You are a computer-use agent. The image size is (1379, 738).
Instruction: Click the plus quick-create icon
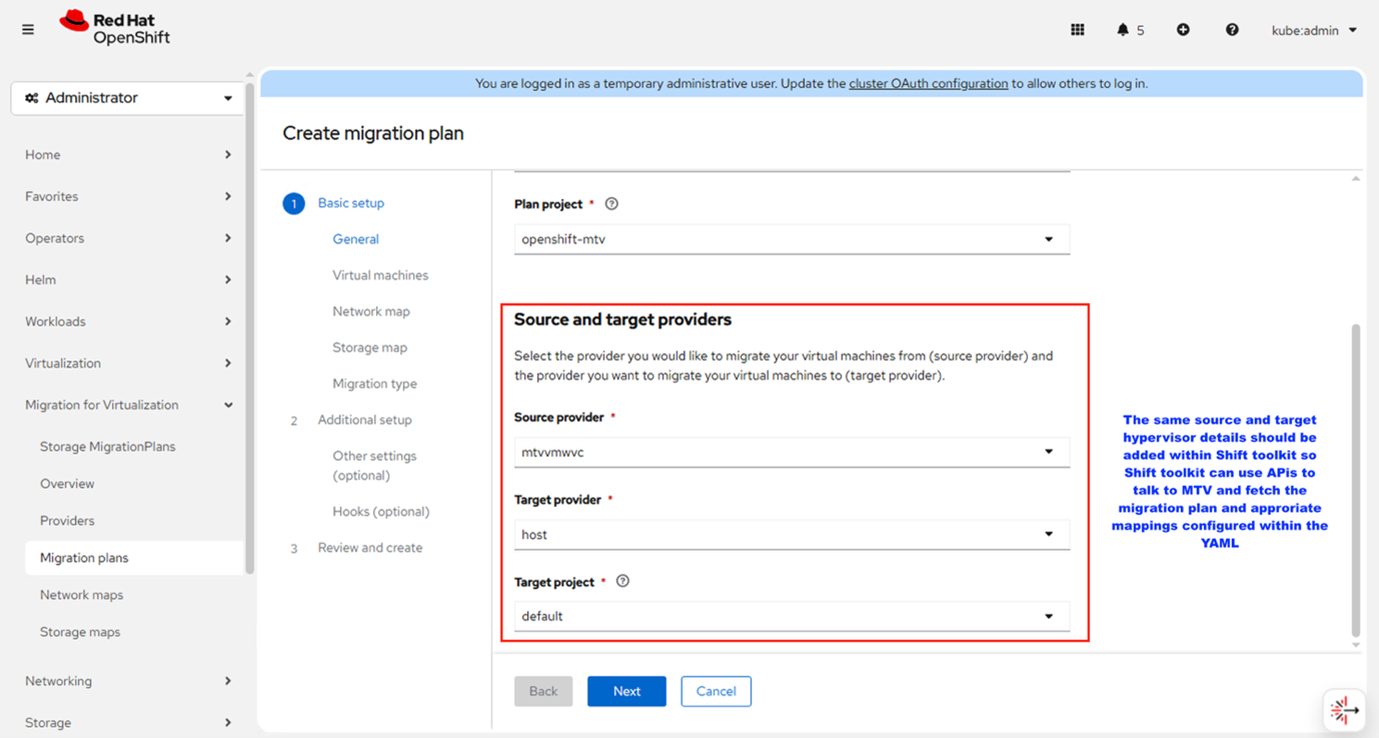1183,30
